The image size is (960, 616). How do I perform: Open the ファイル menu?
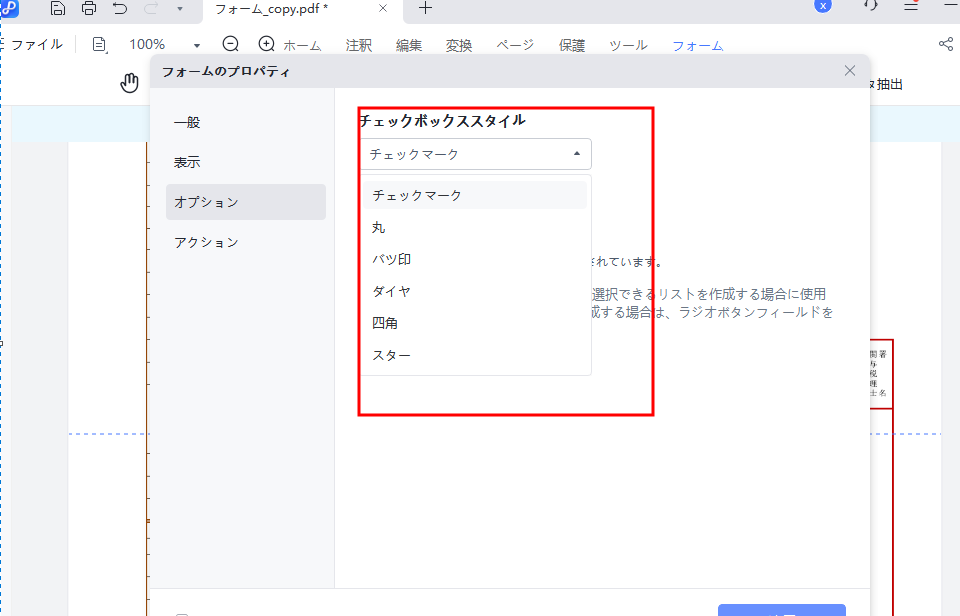[36, 45]
